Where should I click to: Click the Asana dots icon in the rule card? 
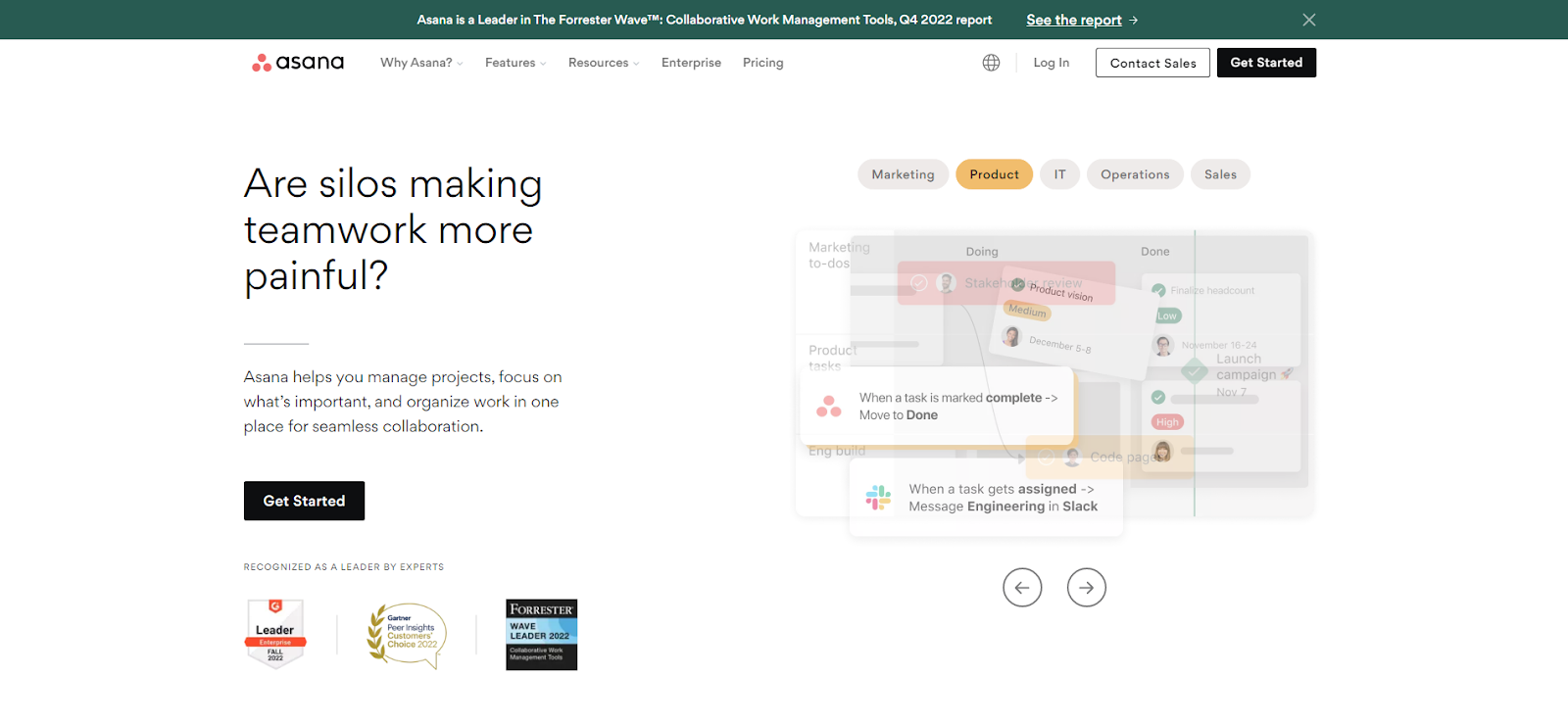[x=829, y=407]
